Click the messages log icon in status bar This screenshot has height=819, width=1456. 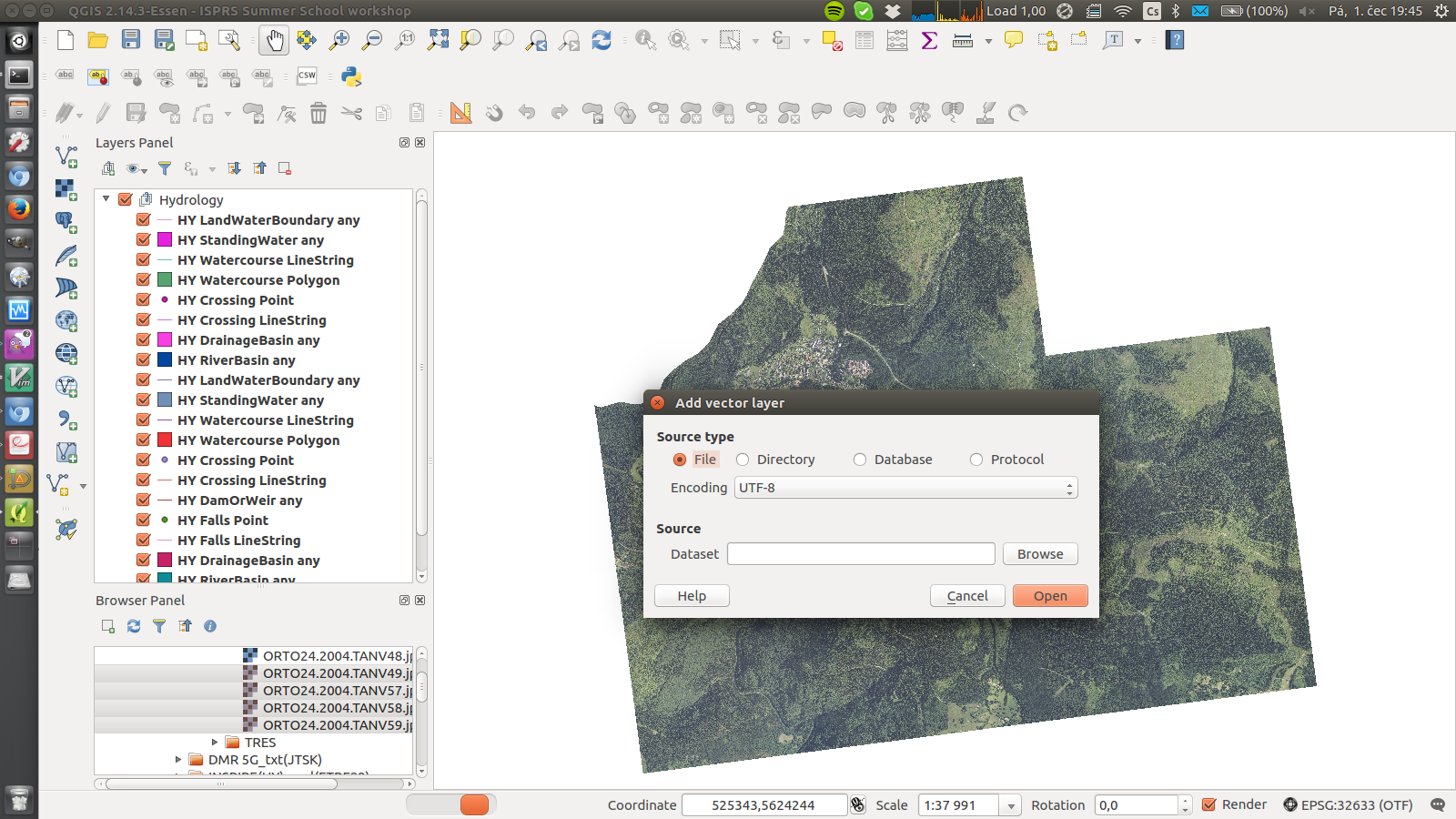(x=1438, y=805)
